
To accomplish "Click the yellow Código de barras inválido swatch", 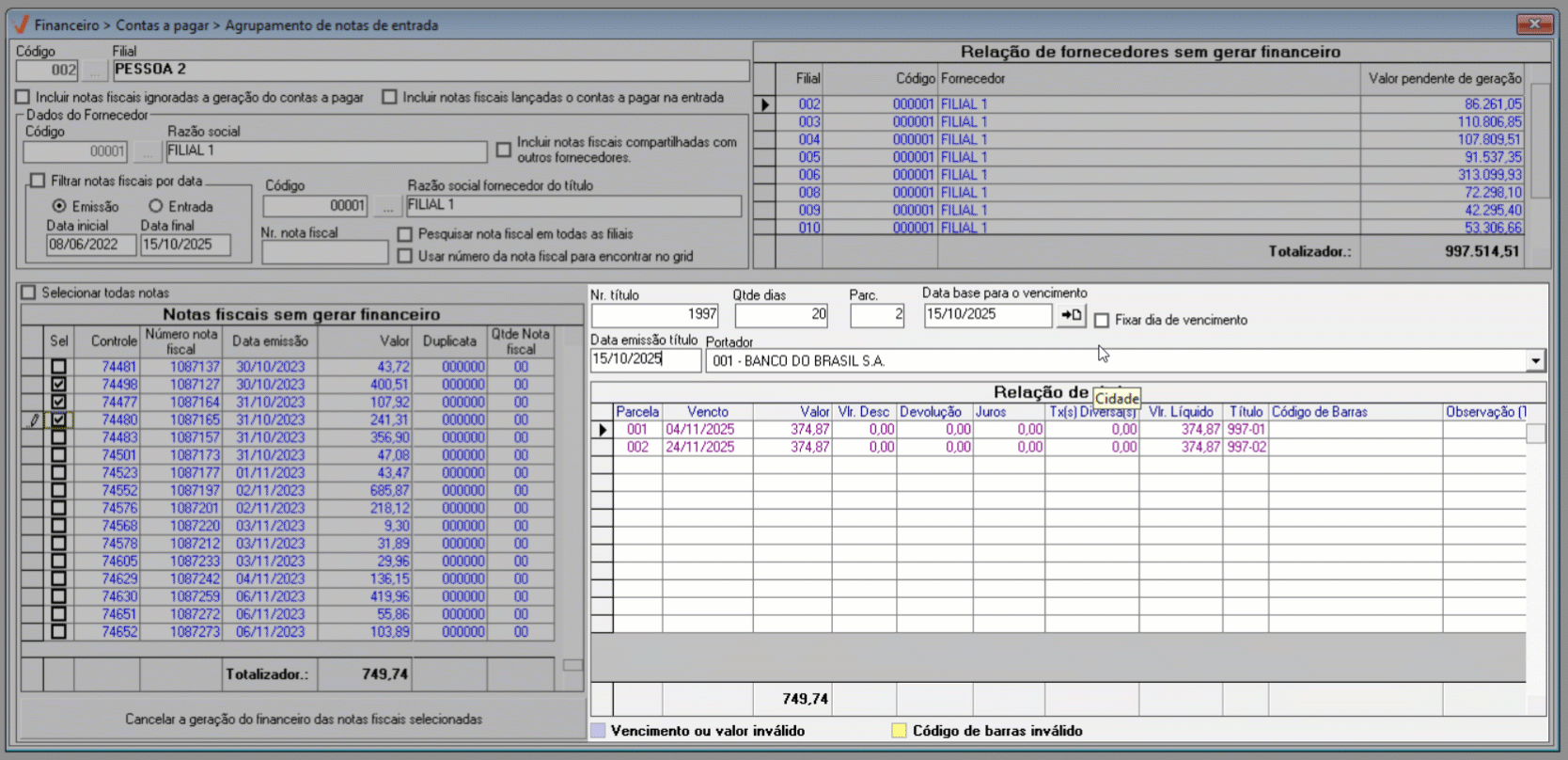I will (x=899, y=731).
